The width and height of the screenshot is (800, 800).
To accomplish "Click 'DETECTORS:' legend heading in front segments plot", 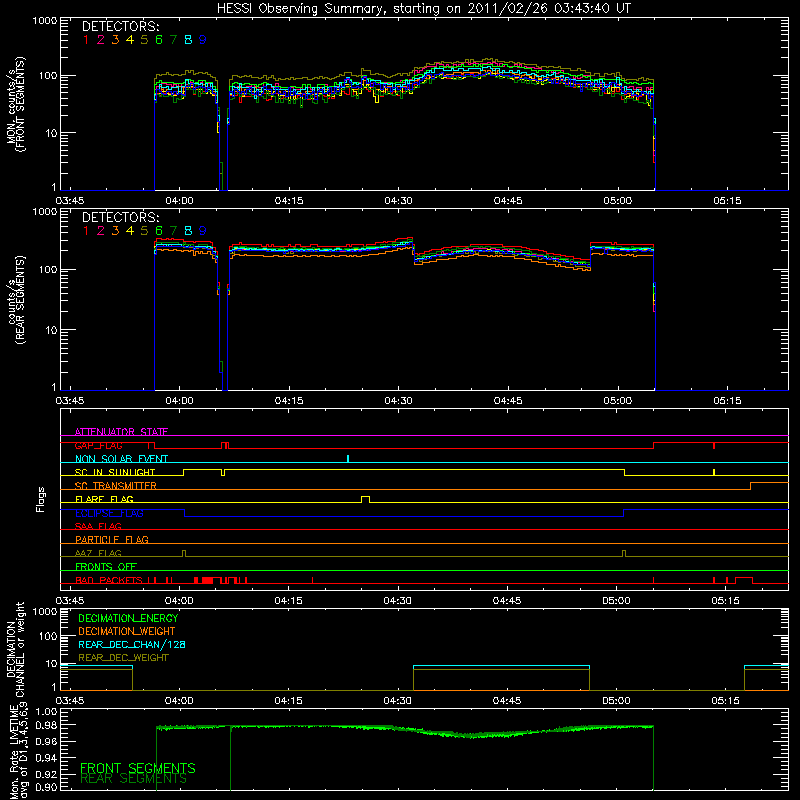I will click(120, 27).
